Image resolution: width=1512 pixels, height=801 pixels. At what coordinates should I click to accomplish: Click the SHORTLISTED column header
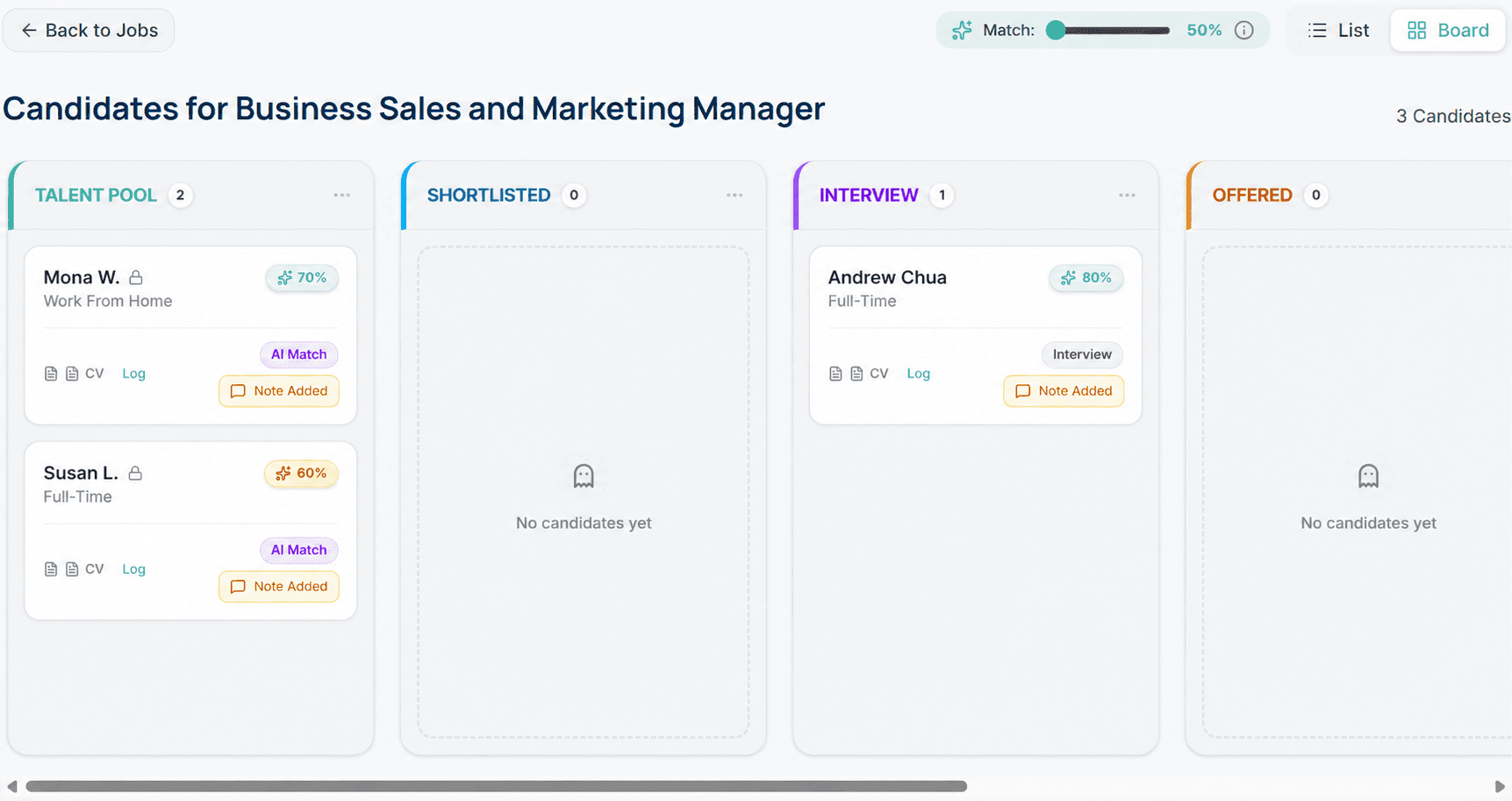[x=489, y=195]
